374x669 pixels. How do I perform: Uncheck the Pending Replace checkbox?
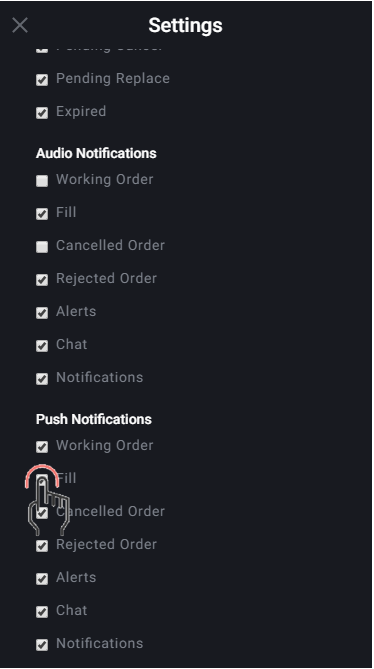coord(42,79)
